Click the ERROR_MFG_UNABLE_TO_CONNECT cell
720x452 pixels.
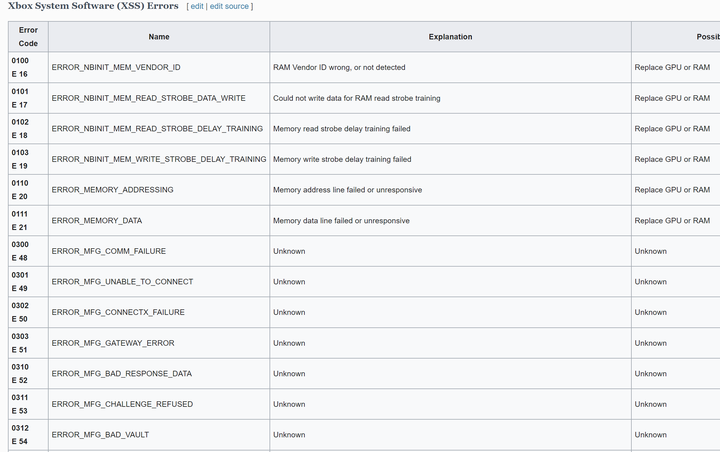coord(122,282)
